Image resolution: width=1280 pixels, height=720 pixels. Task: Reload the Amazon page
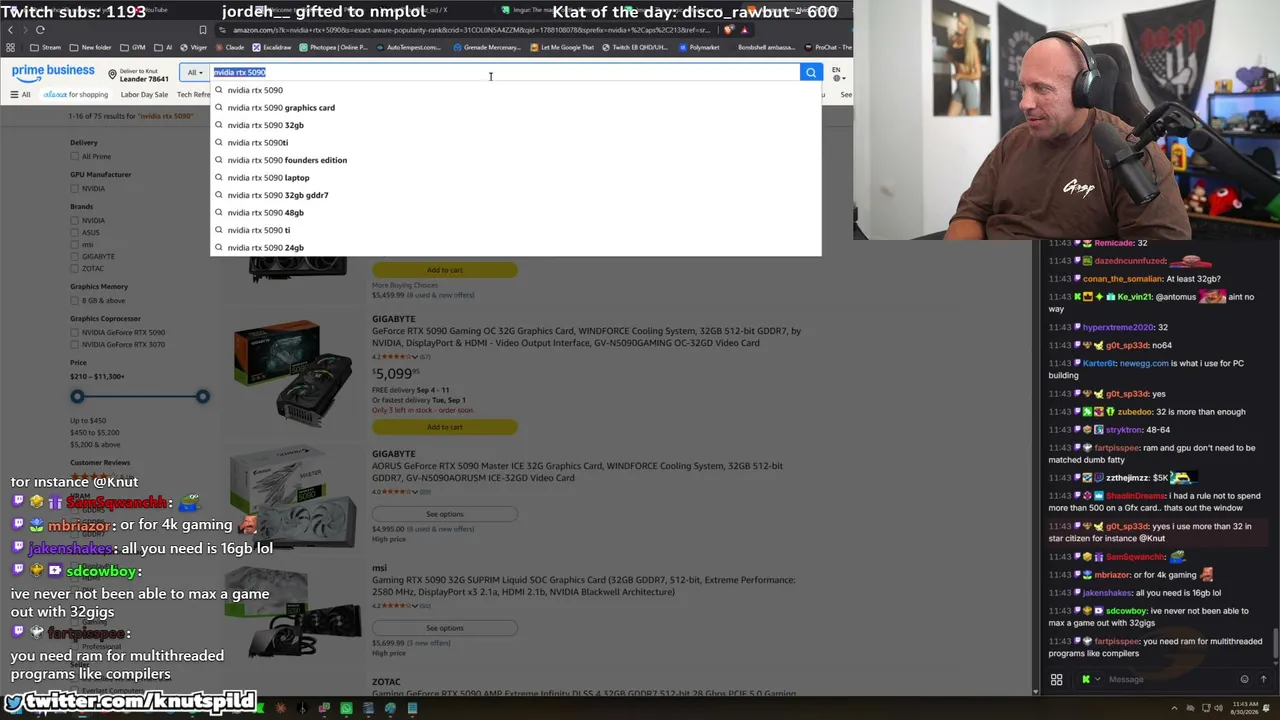[x=40, y=30]
